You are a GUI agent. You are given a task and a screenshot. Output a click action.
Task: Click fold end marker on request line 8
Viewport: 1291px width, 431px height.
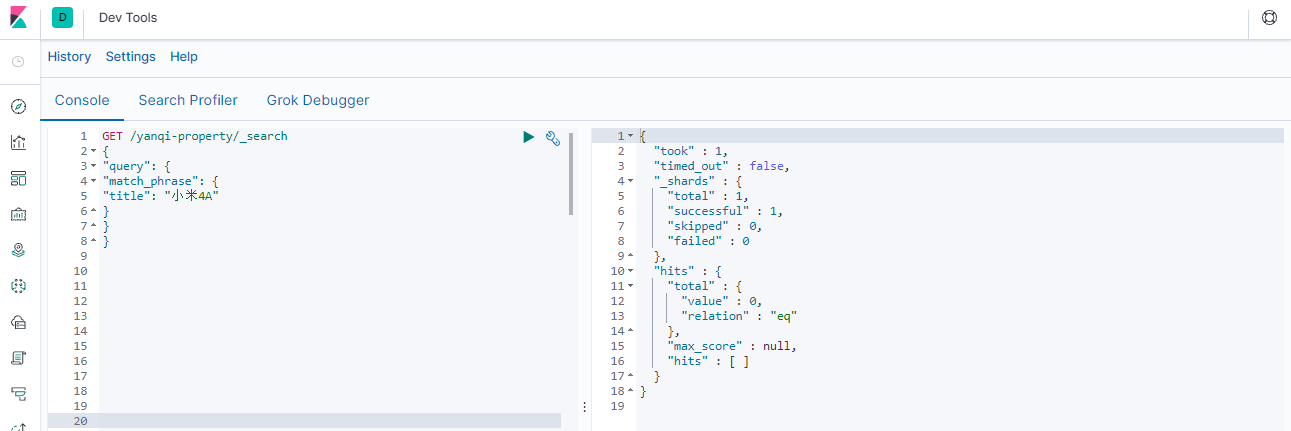point(93,241)
